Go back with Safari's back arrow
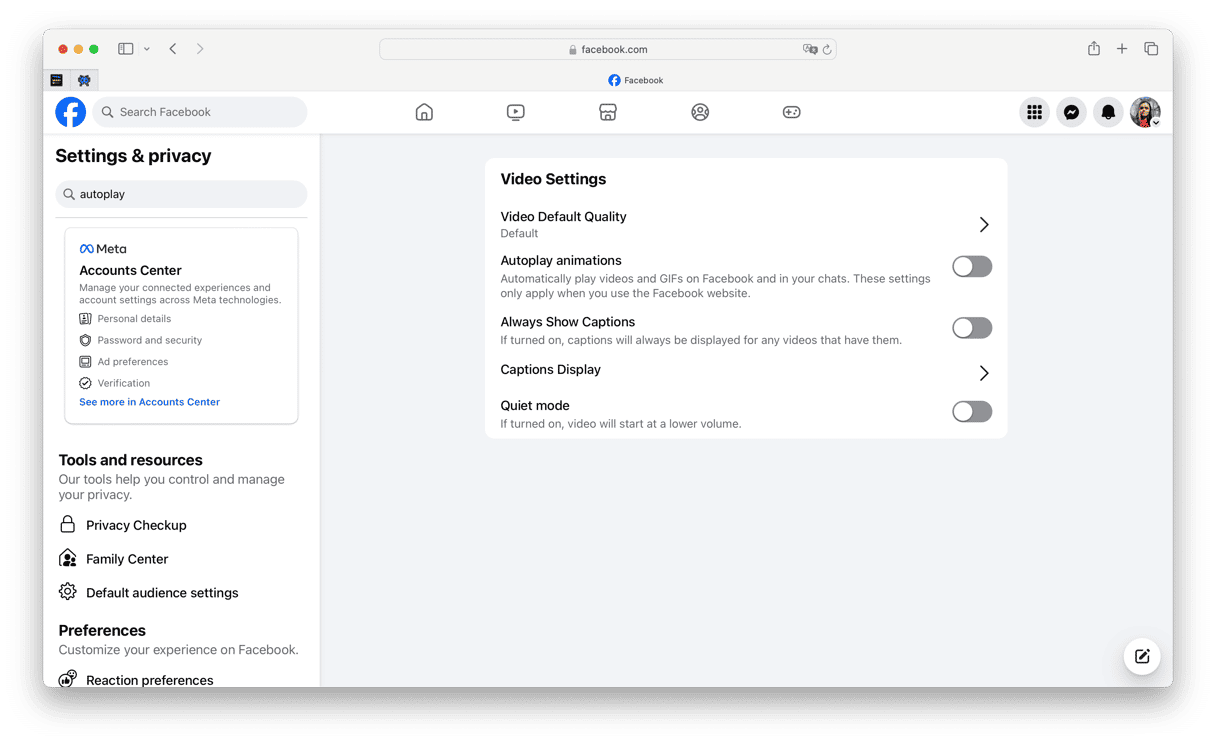Screen dimensions: 1216x744 (173, 48)
